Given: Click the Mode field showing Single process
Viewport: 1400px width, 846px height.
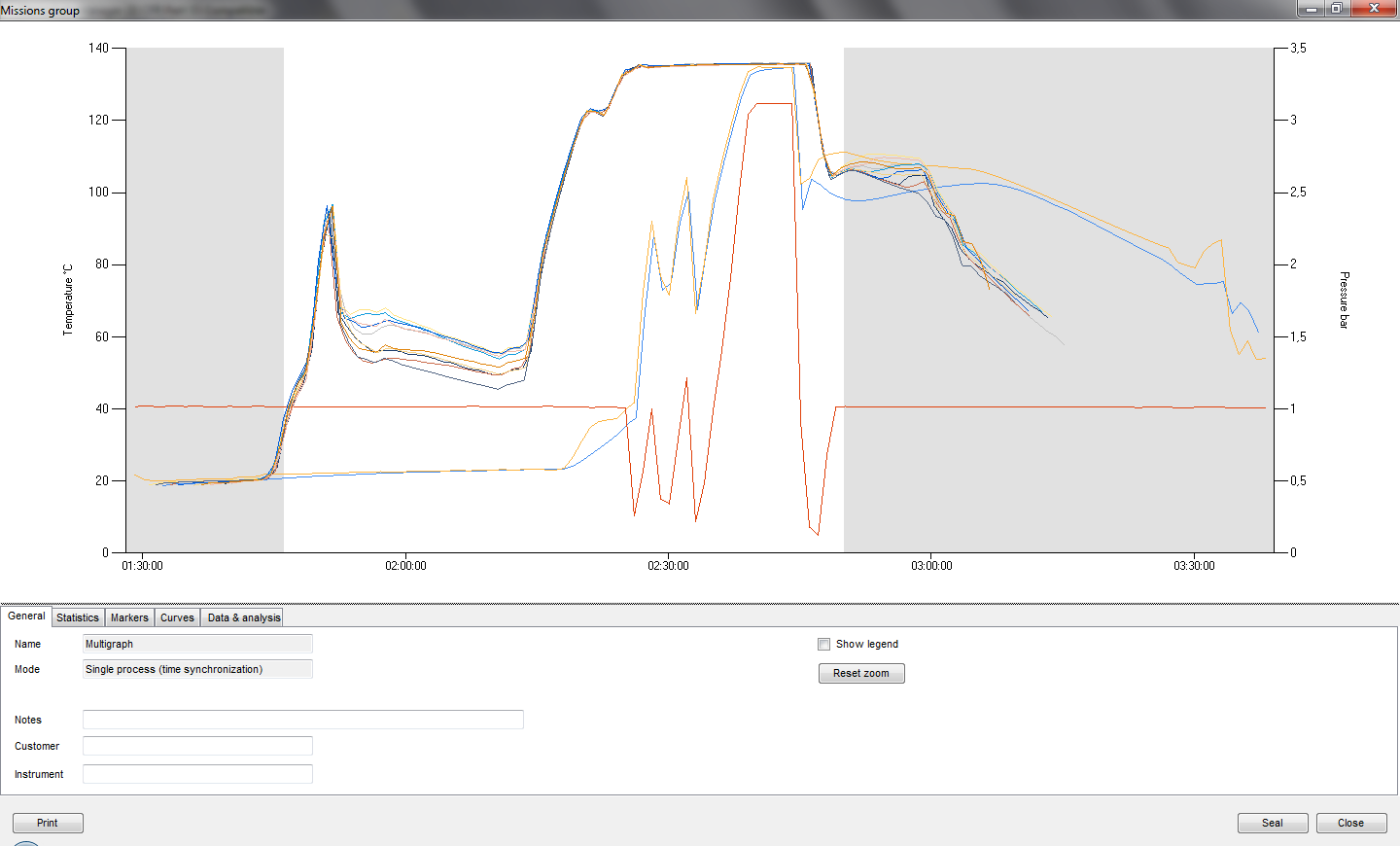Looking at the screenshot, I should (197, 669).
